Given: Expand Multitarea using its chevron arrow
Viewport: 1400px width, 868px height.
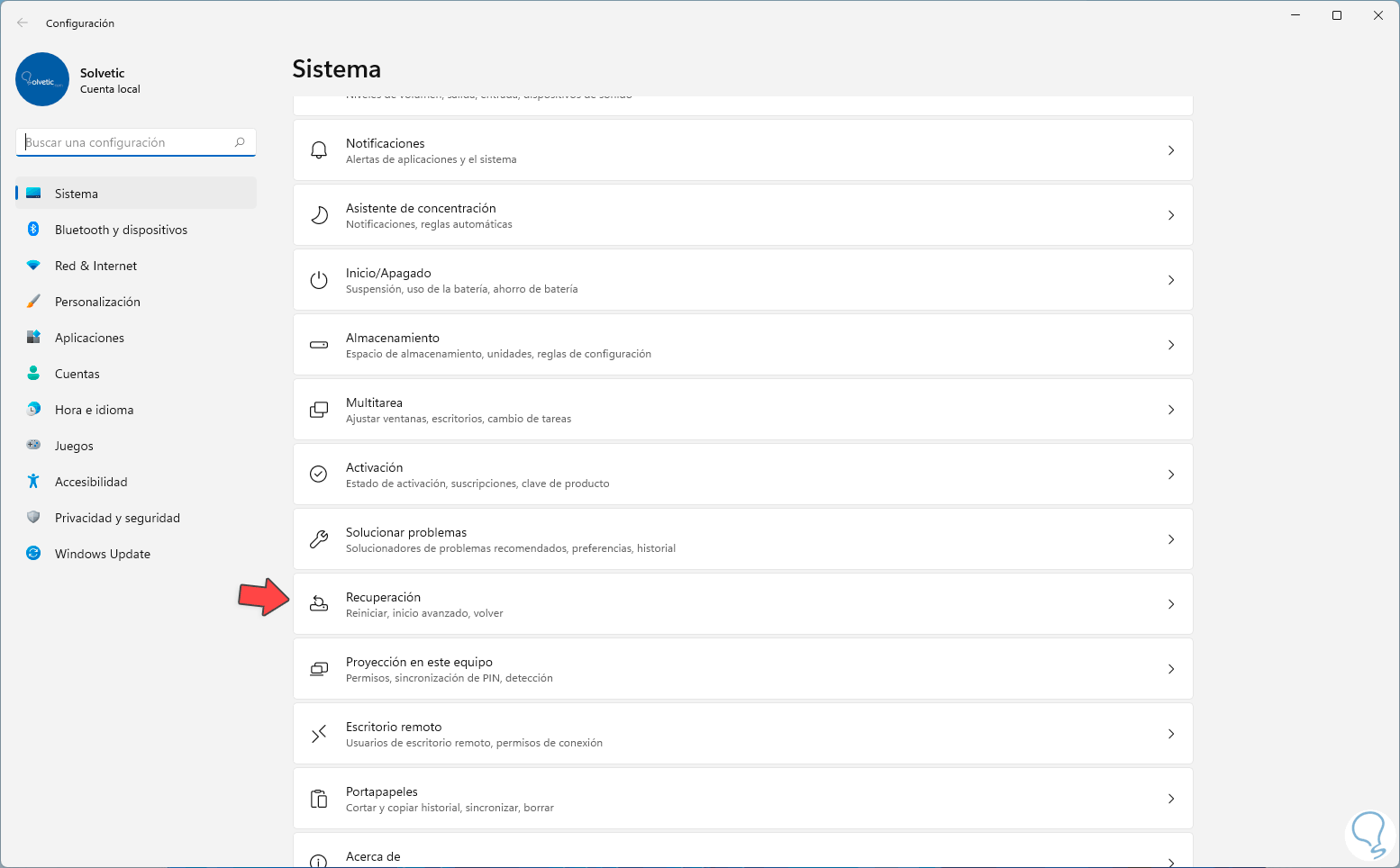Looking at the screenshot, I should click(x=1170, y=410).
